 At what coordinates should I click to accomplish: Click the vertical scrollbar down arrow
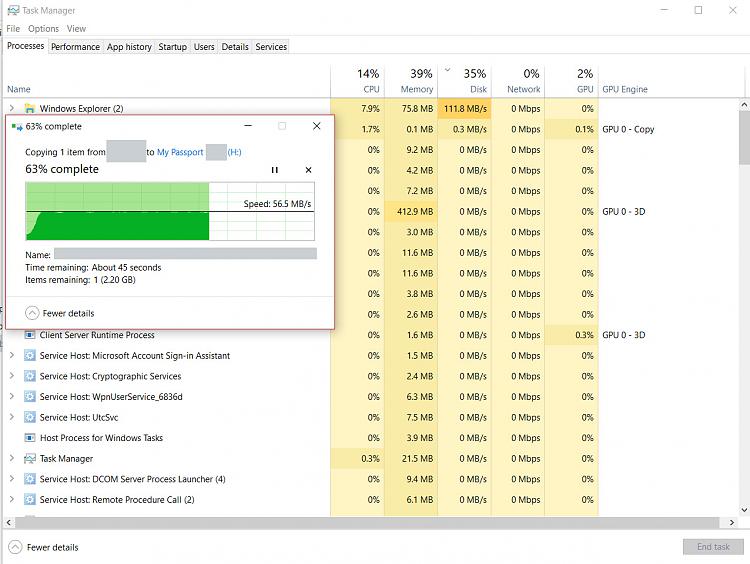744,510
